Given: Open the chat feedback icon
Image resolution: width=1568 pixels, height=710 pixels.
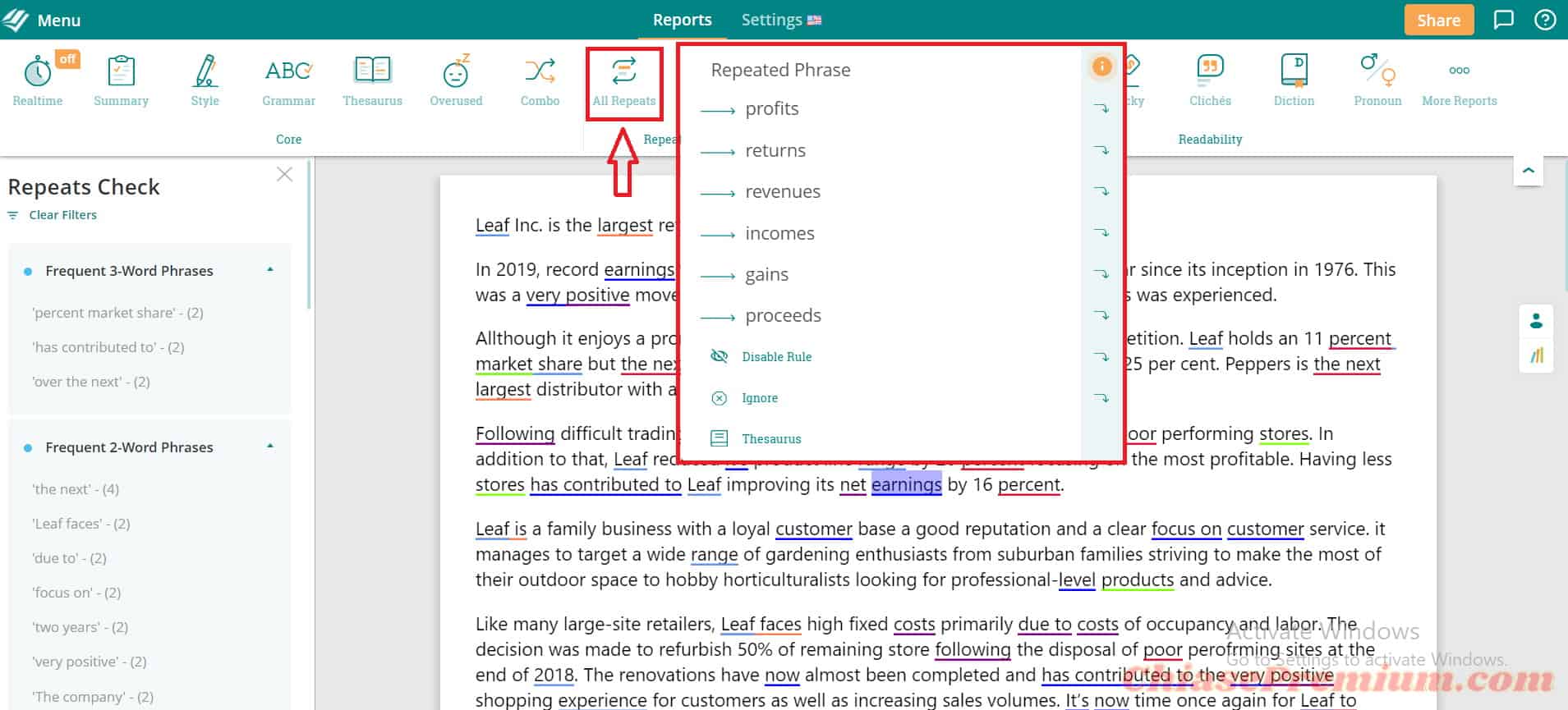Looking at the screenshot, I should point(1503,20).
